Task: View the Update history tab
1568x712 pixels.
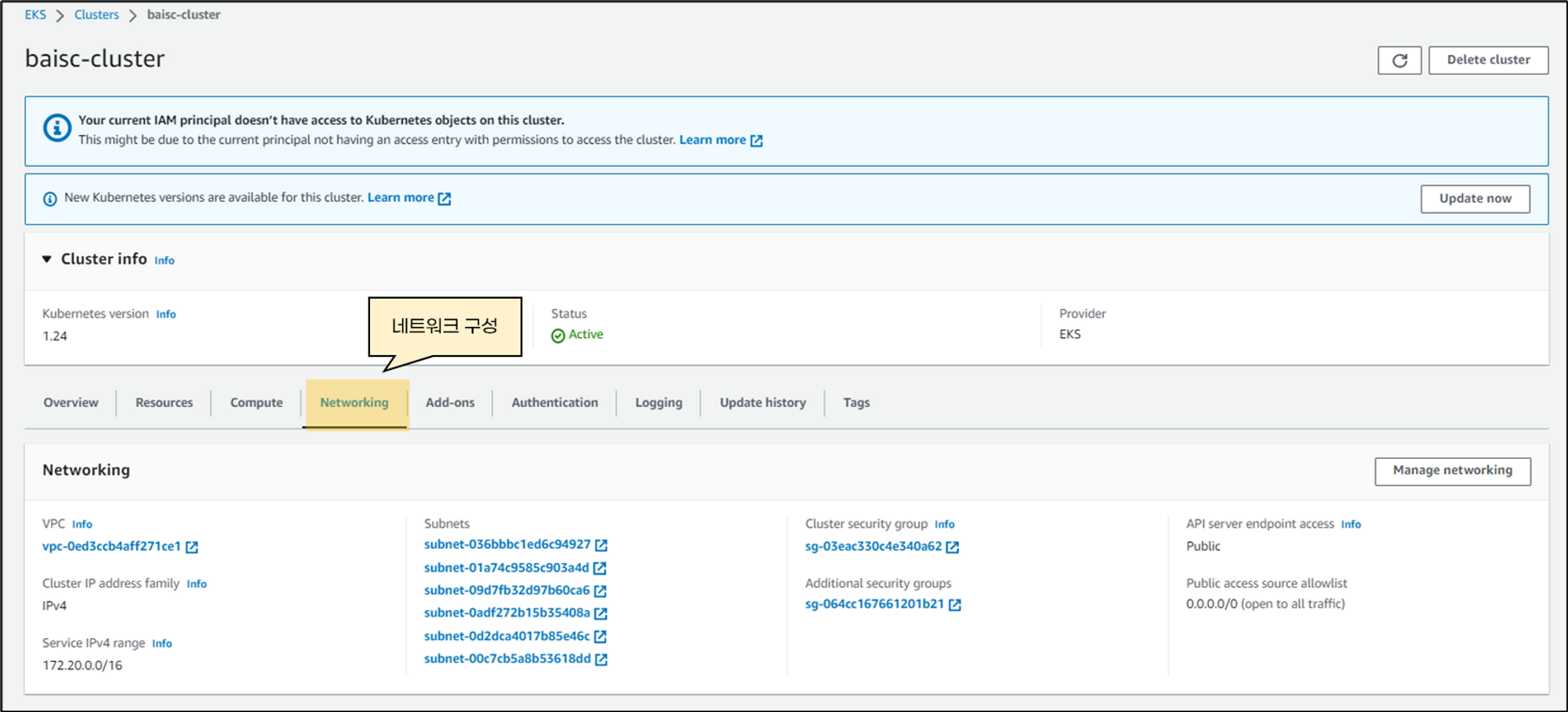Action: (x=763, y=402)
